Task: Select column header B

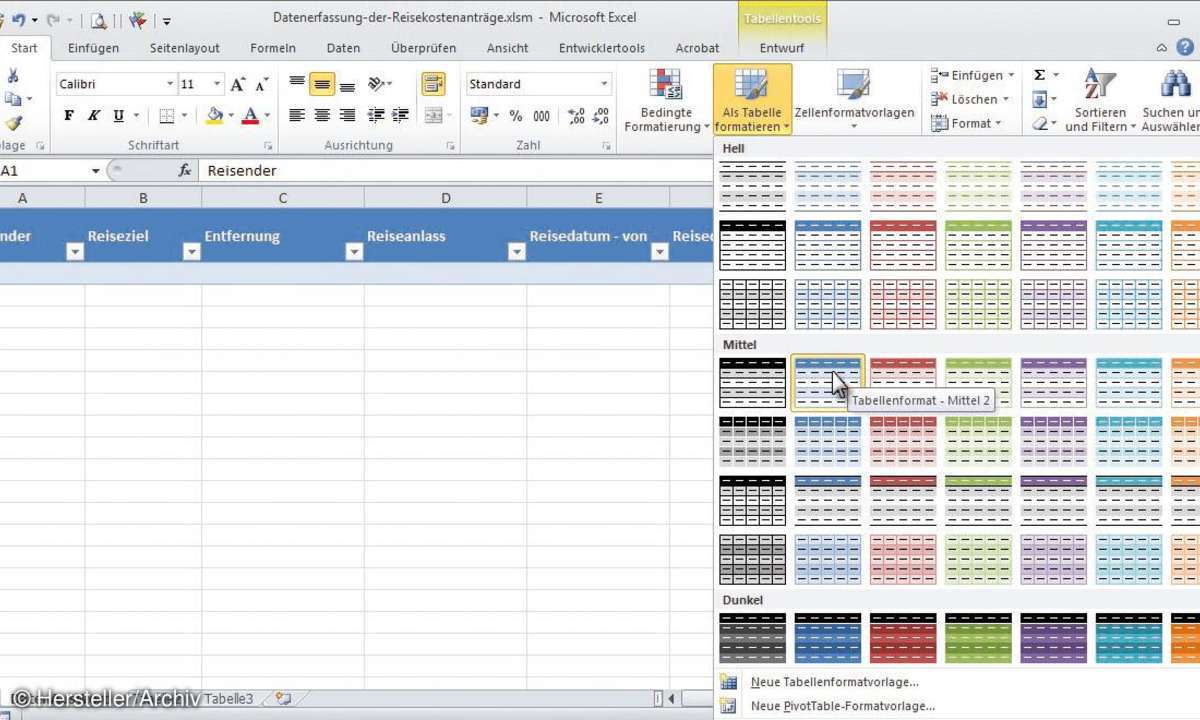Action: click(x=143, y=198)
